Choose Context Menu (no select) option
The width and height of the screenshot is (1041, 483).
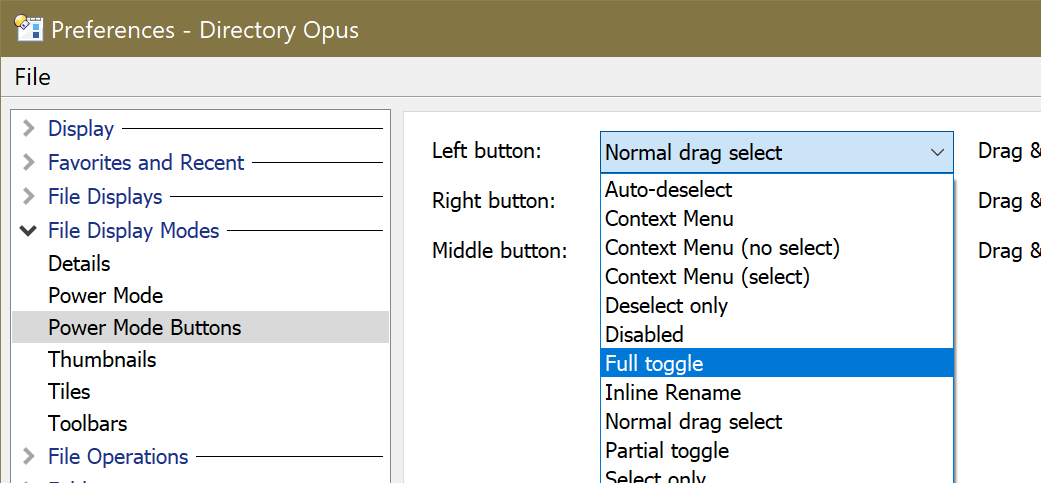[x=777, y=247]
